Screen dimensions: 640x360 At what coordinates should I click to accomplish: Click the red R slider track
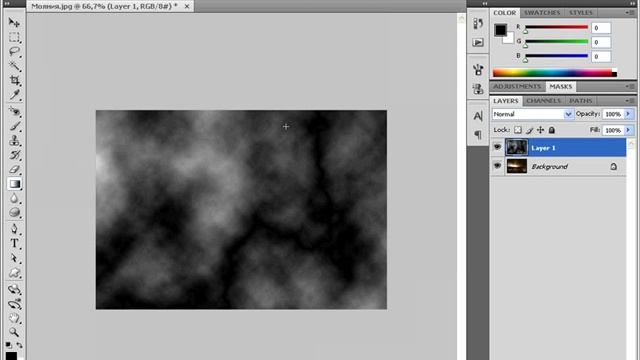[556, 27]
